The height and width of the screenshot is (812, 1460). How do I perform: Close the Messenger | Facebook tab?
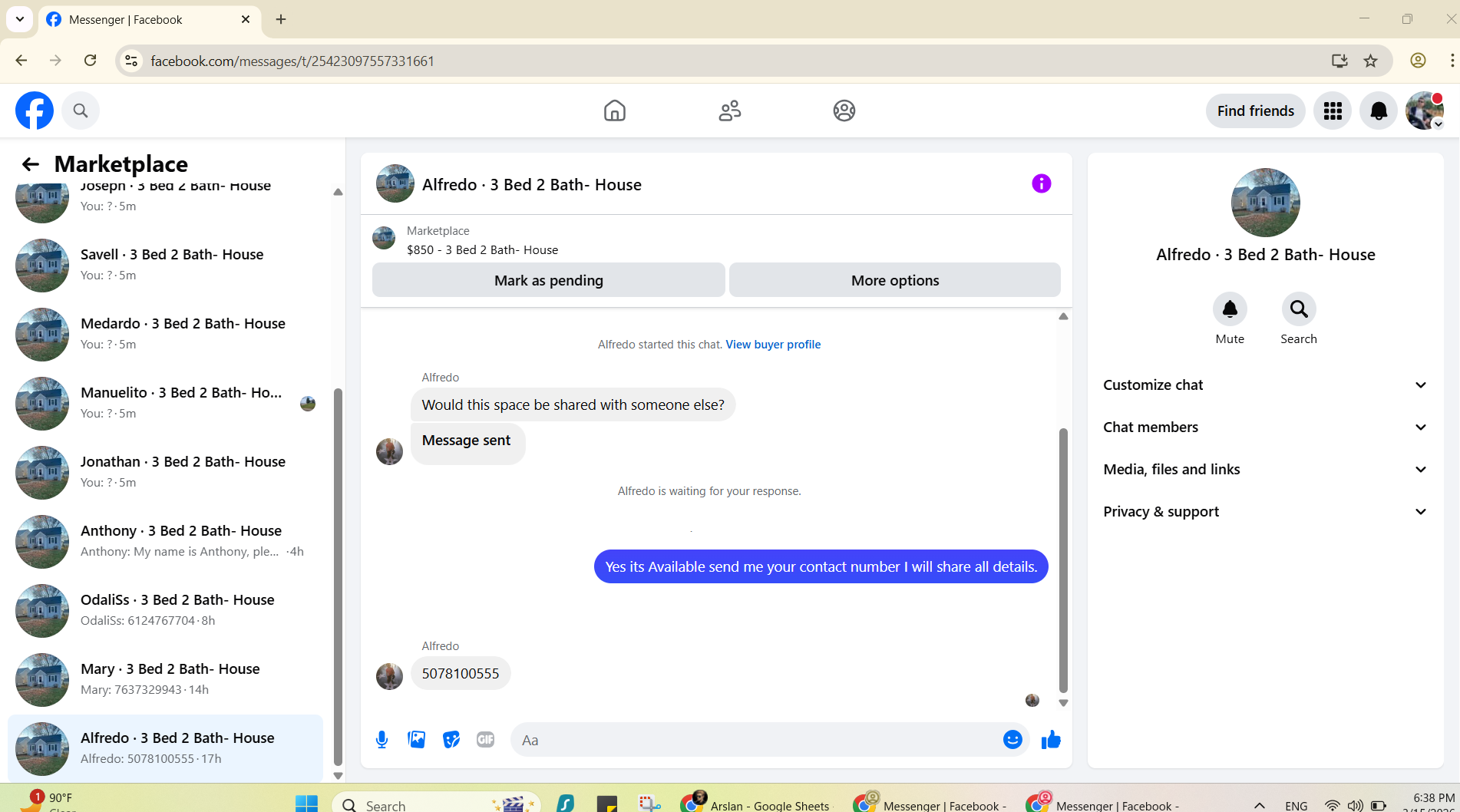click(246, 19)
